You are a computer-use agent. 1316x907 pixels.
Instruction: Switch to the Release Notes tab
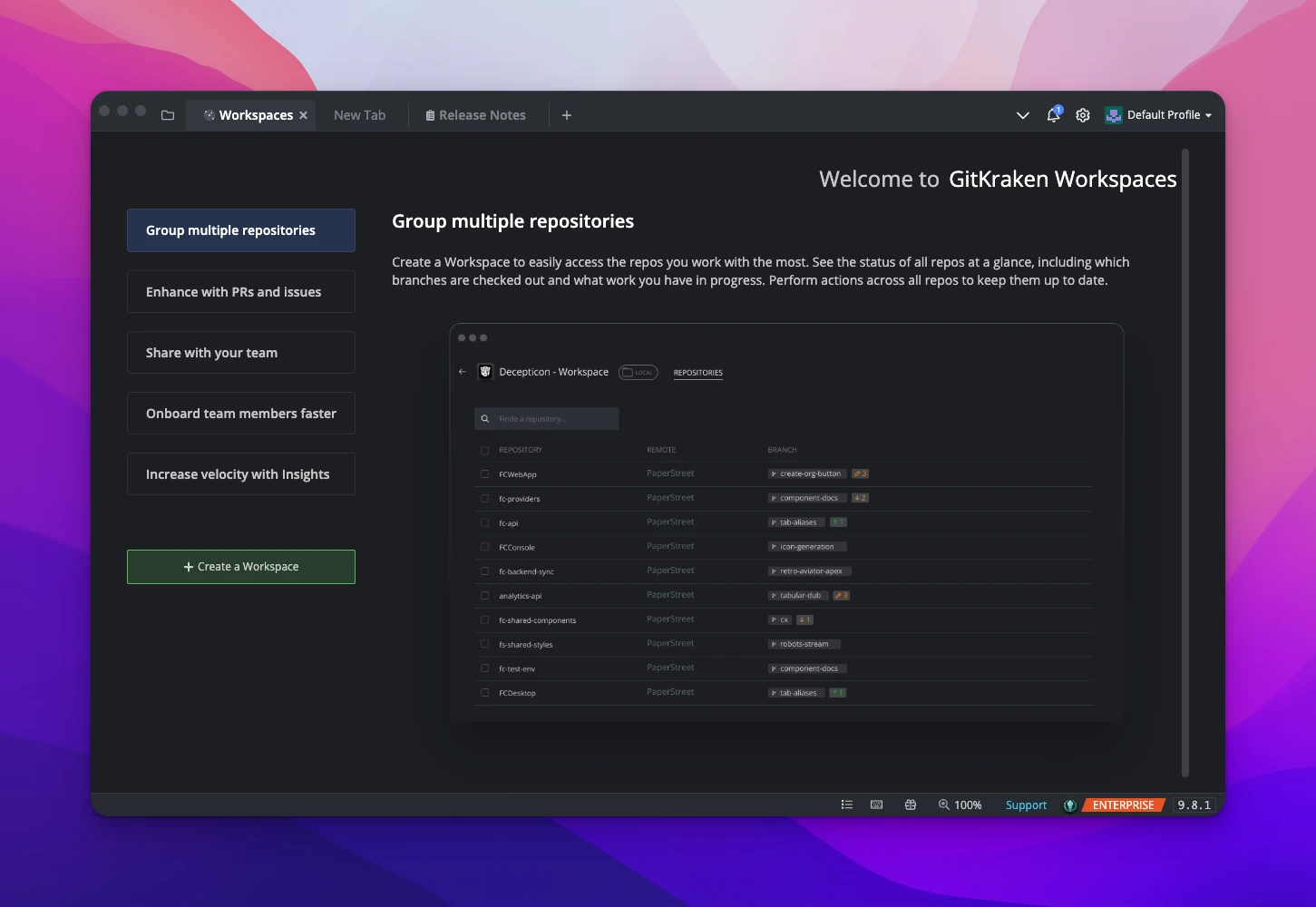475,115
